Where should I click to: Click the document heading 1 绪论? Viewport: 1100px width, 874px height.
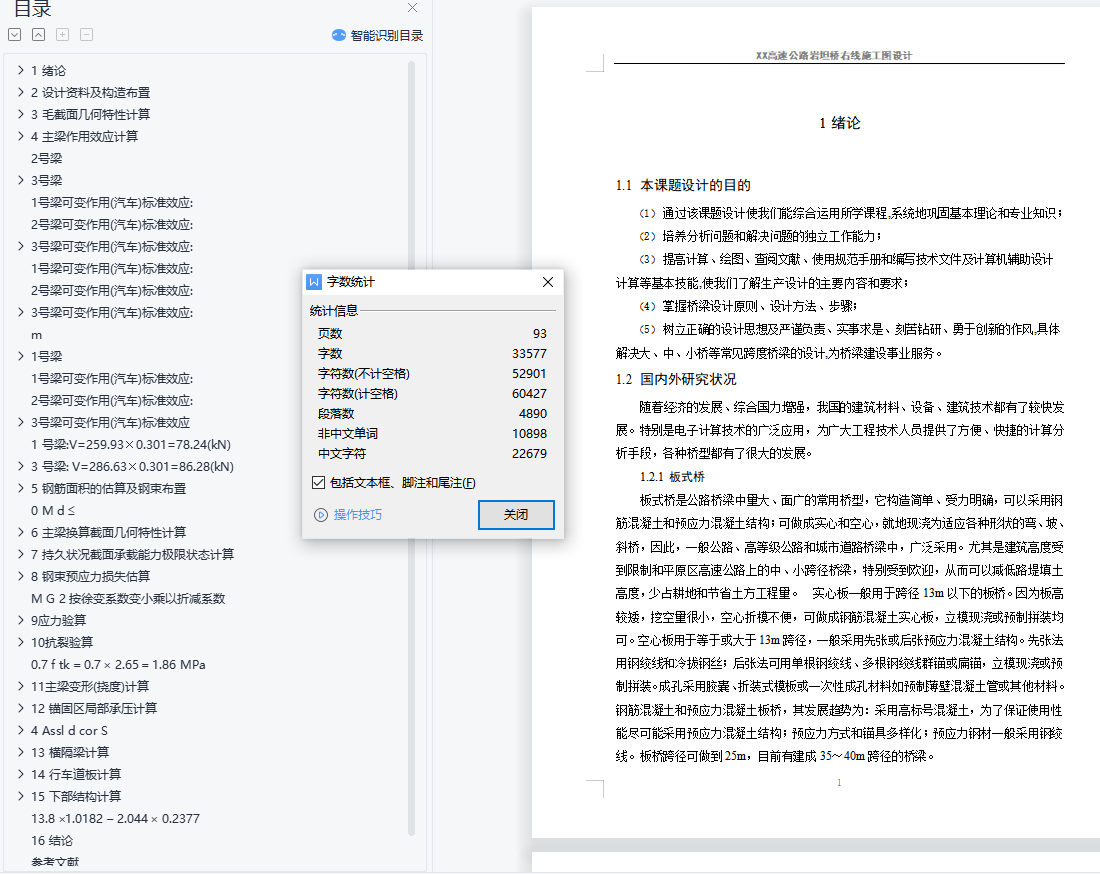(x=840, y=123)
